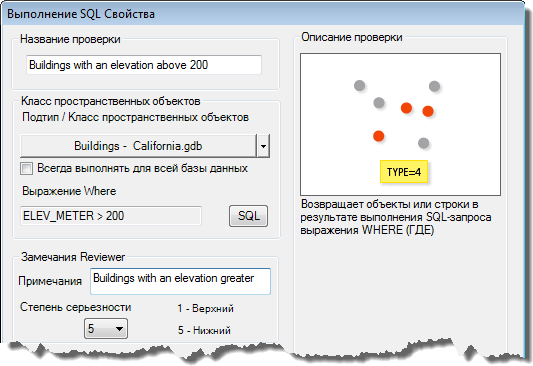Viewport: 533px width, 366px height.
Task: Click the 'Выражение Where' label
Action: coord(69,191)
